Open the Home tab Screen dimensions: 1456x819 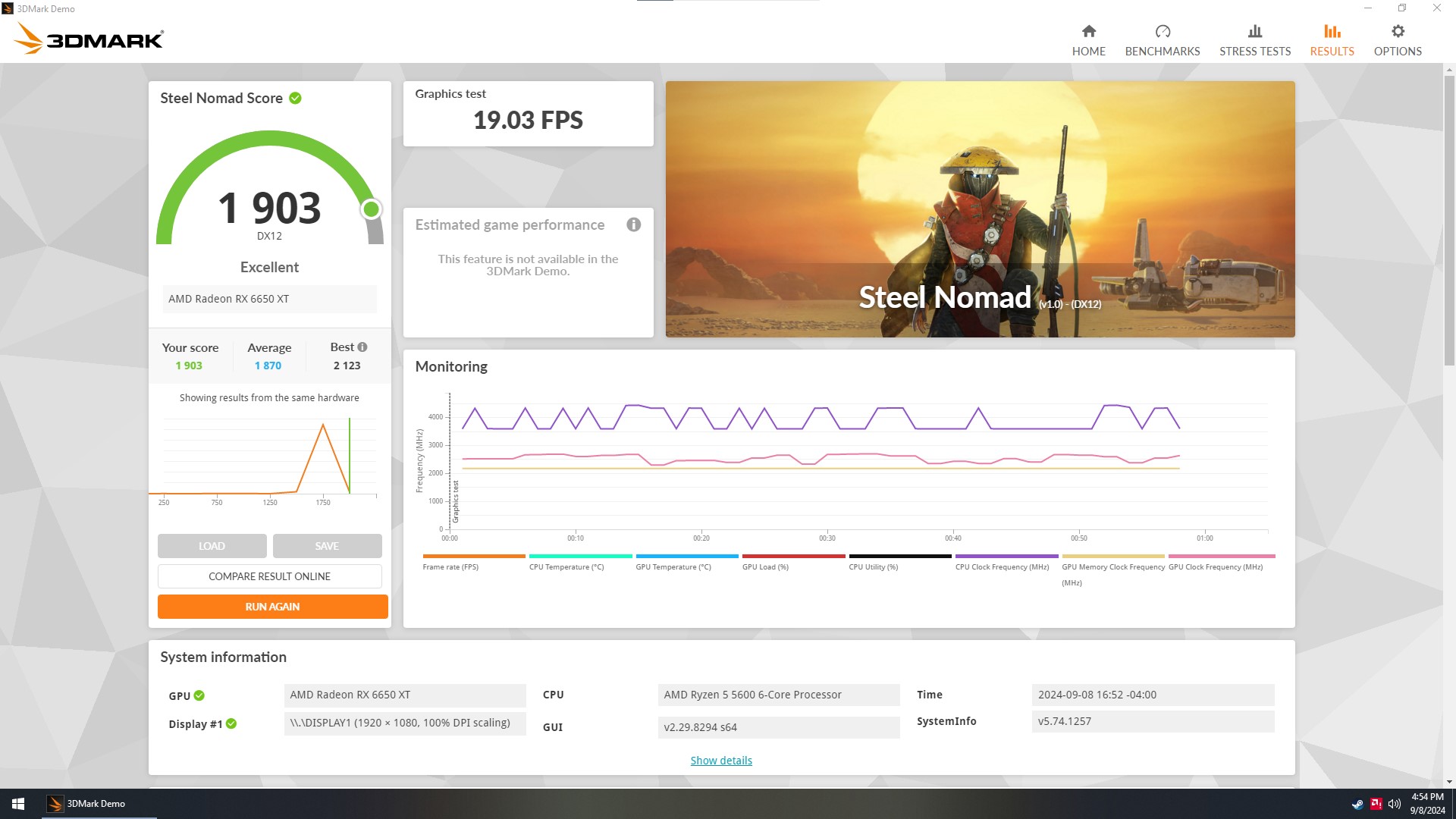coord(1088,40)
